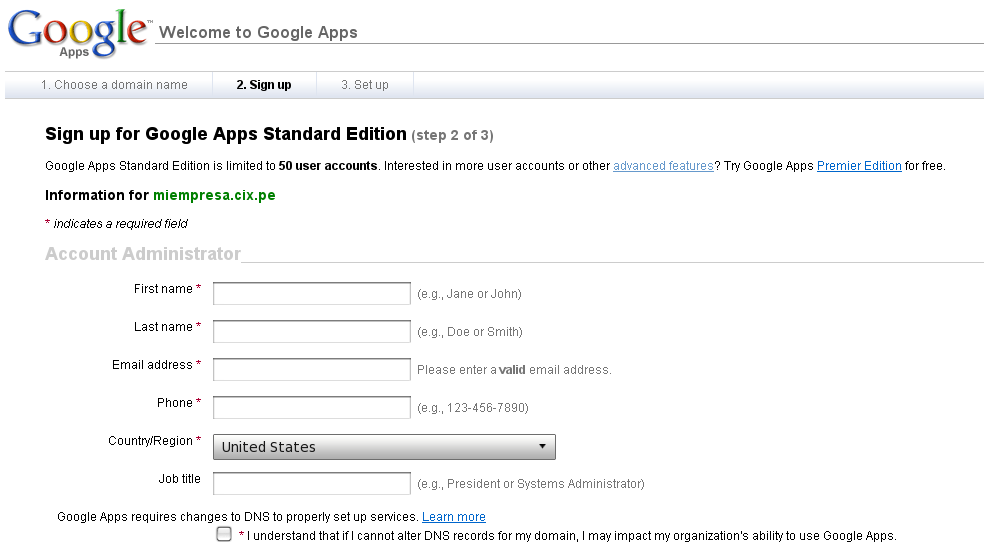Click the 'indicates a required field' note
Screen dimensions: 984x558
tap(120, 223)
